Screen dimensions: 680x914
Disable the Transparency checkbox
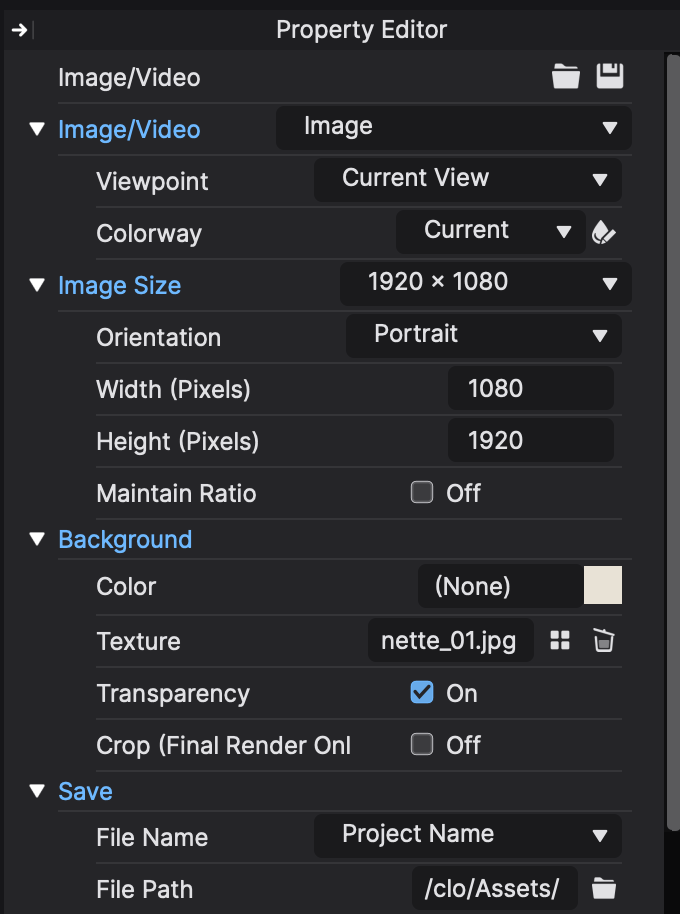click(422, 693)
